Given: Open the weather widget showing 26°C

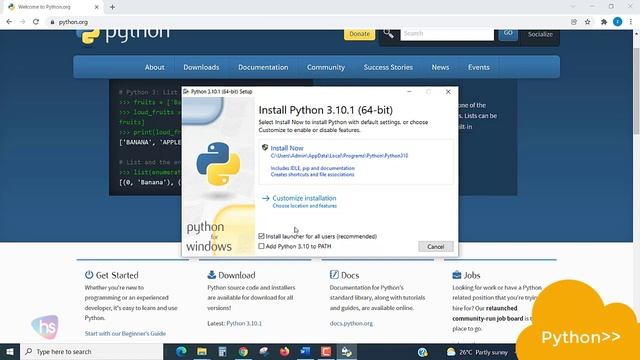Looking at the screenshot, I should [477, 352].
